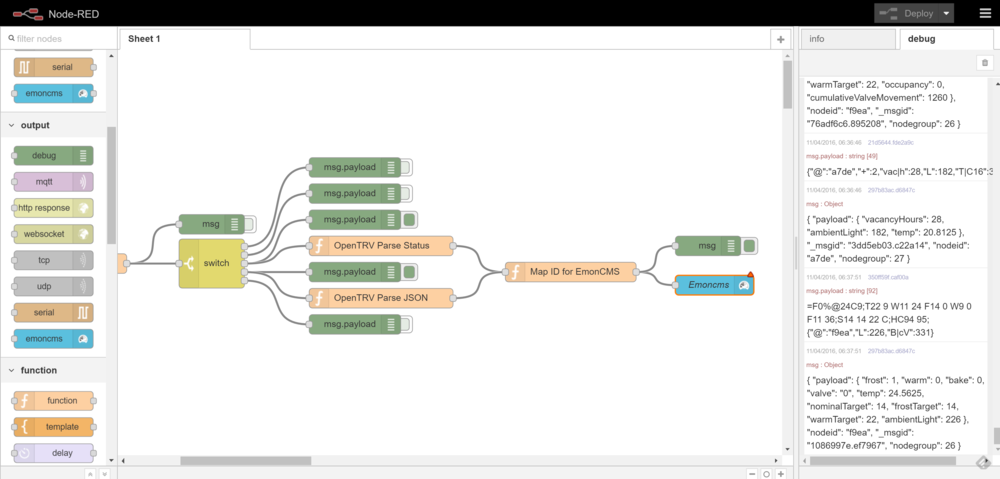Zoom out the canvas with minus icon
Viewport: 1000px width, 479px height.
(753, 474)
